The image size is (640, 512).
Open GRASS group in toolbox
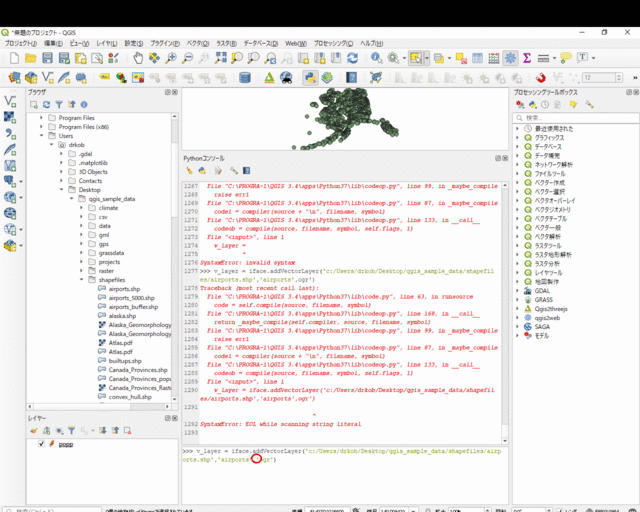click(x=543, y=300)
